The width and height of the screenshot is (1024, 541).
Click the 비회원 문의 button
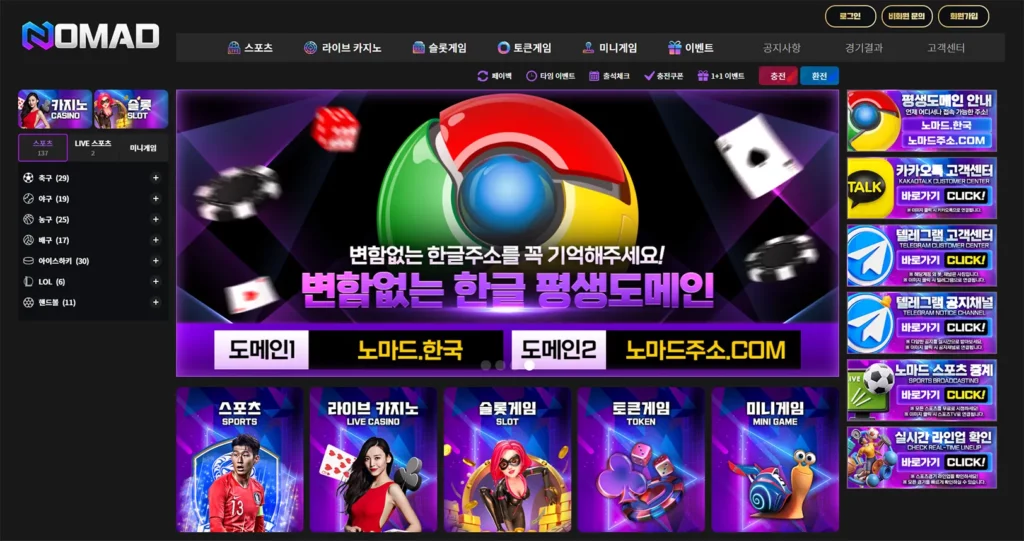click(x=906, y=16)
